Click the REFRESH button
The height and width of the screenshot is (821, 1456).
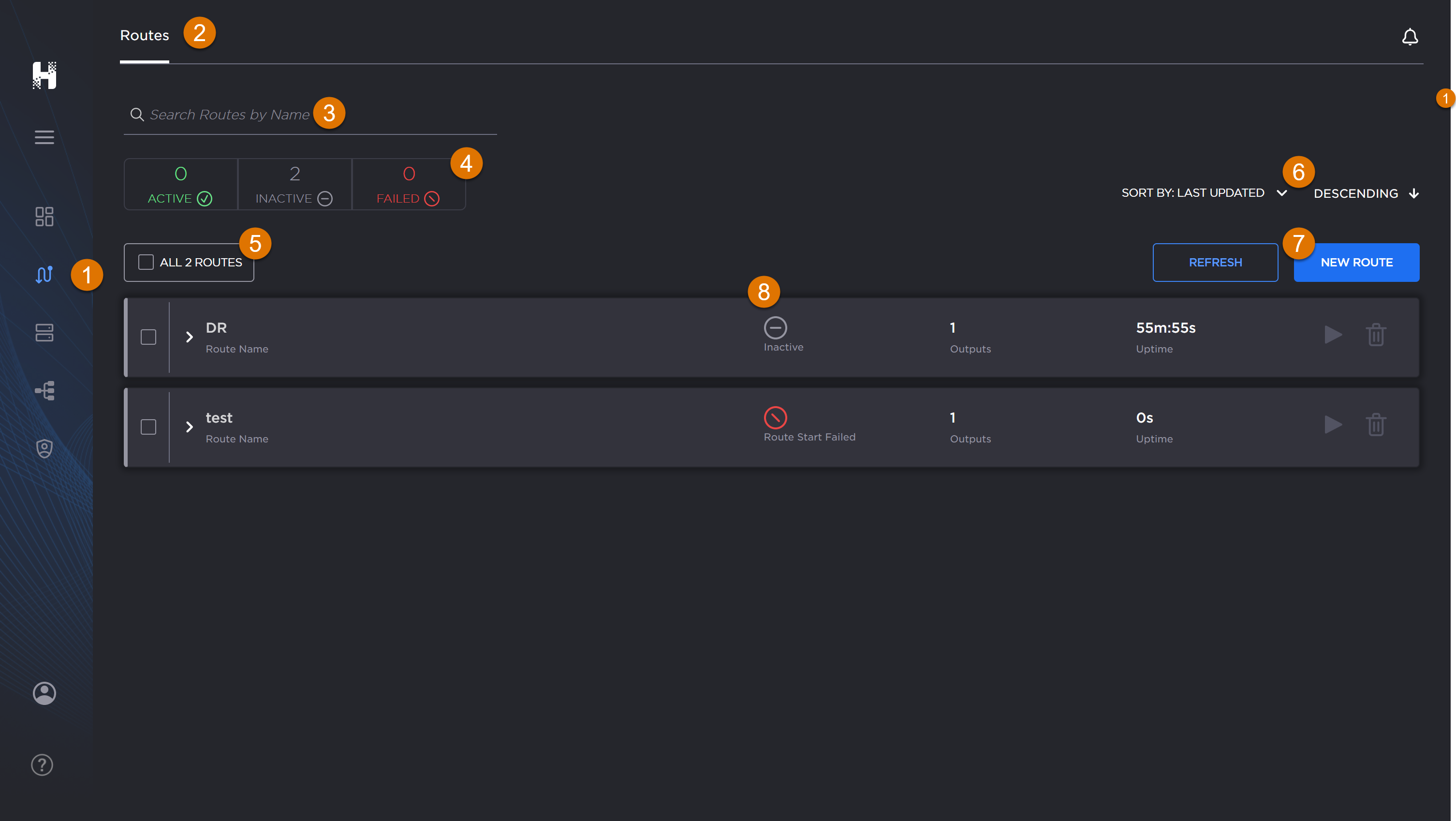(x=1215, y=262)
